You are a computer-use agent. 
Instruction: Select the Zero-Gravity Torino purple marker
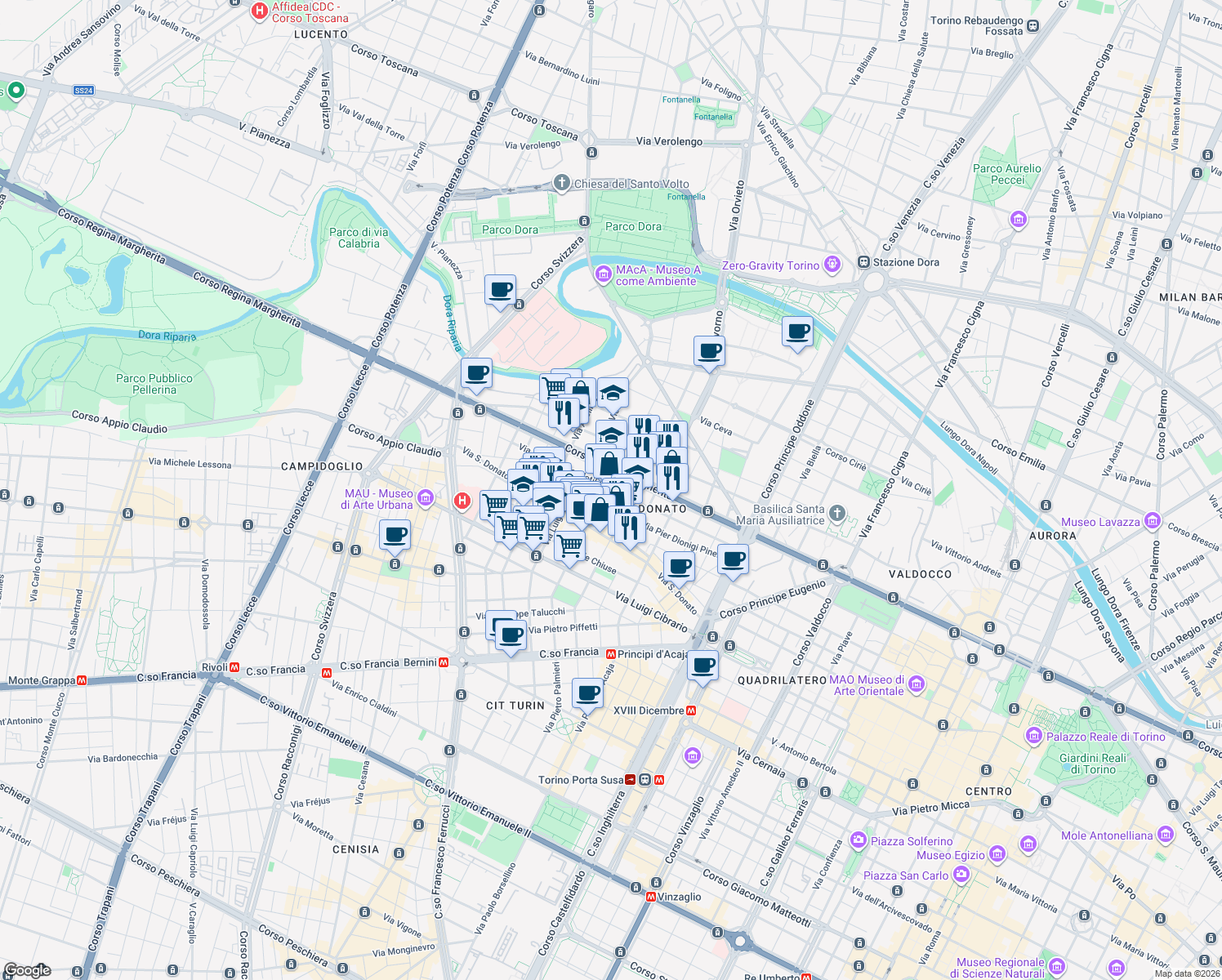pos(832,264)
